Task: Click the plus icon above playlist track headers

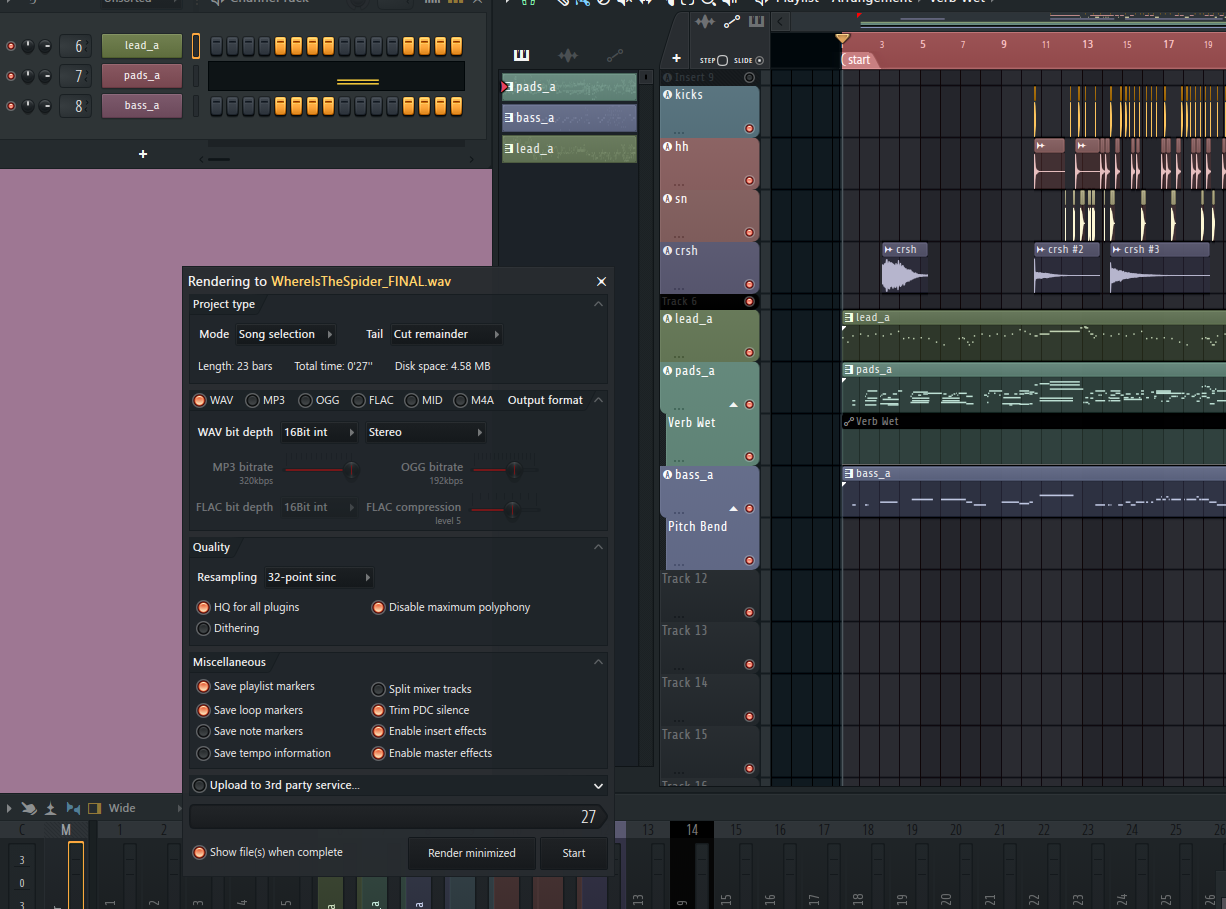Action: pyautogui.click(x=676, y=59)
